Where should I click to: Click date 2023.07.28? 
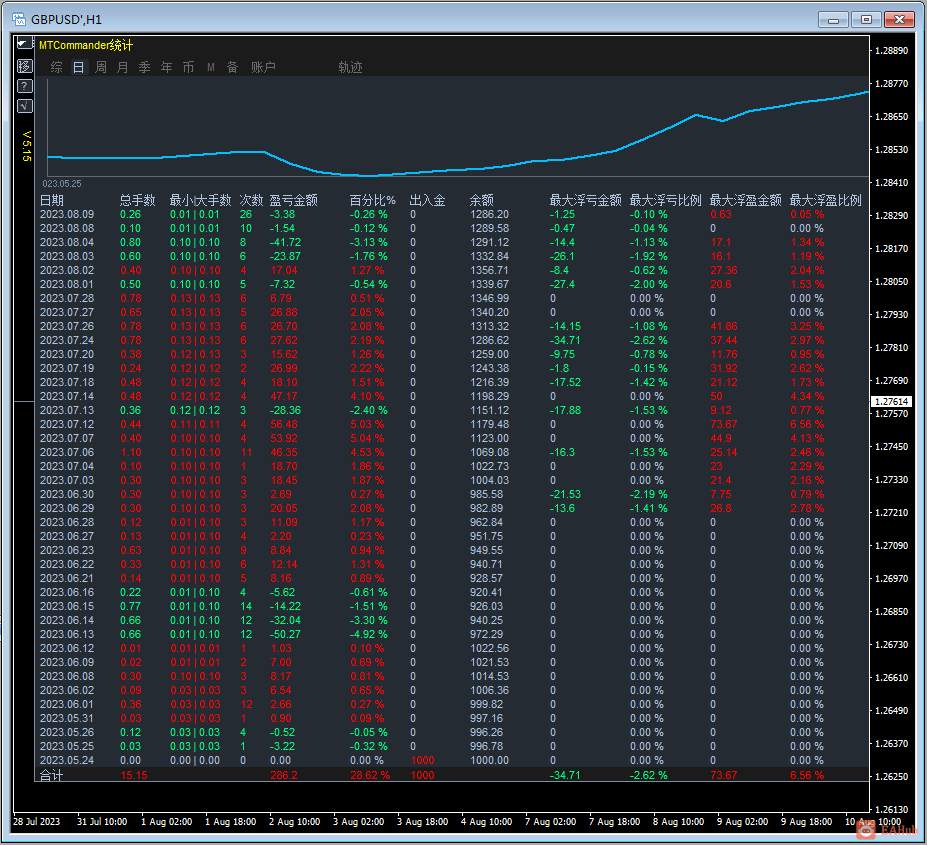point(67,299)
